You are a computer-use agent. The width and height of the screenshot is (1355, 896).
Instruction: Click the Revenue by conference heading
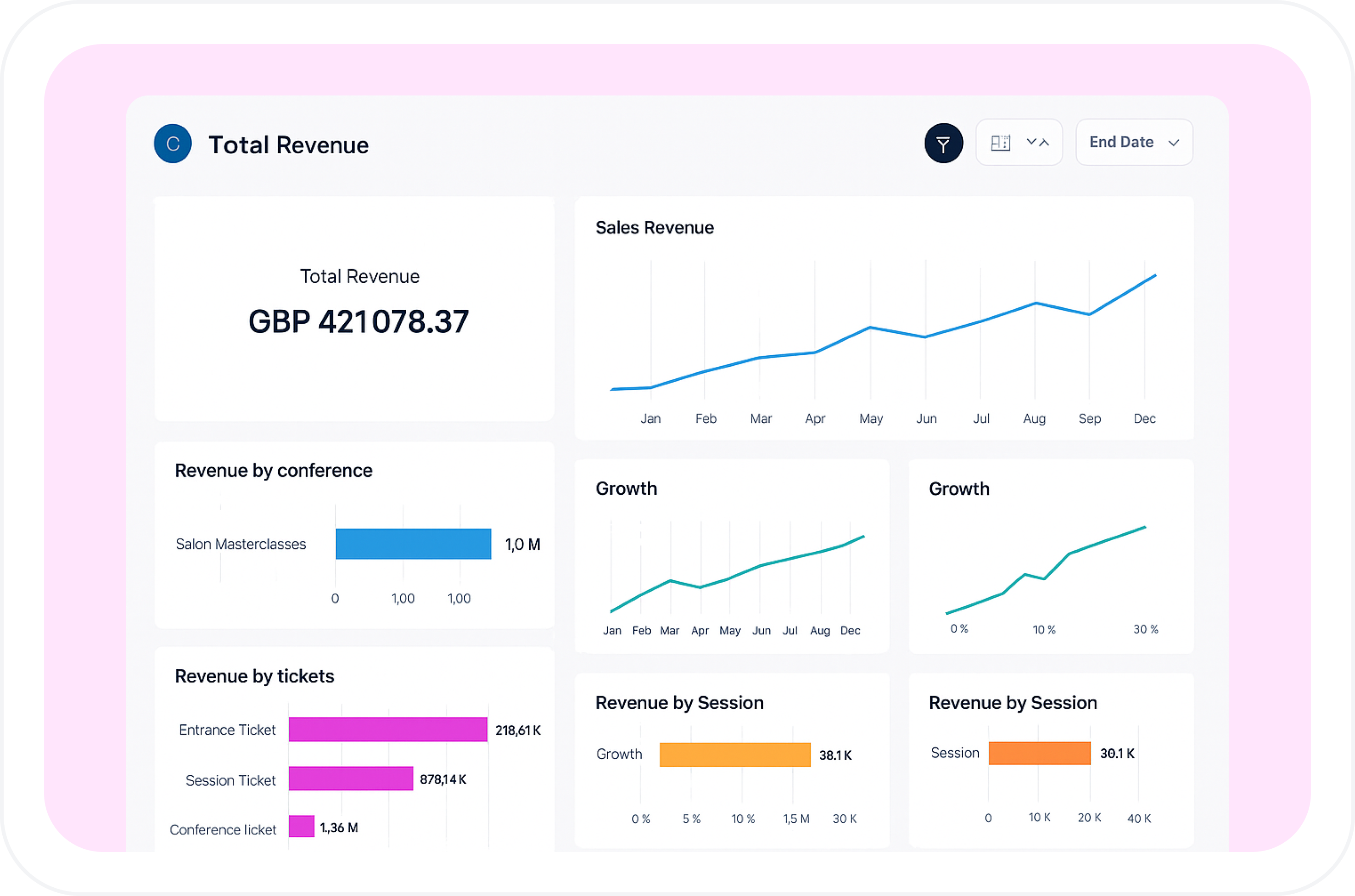click(273, 470)
